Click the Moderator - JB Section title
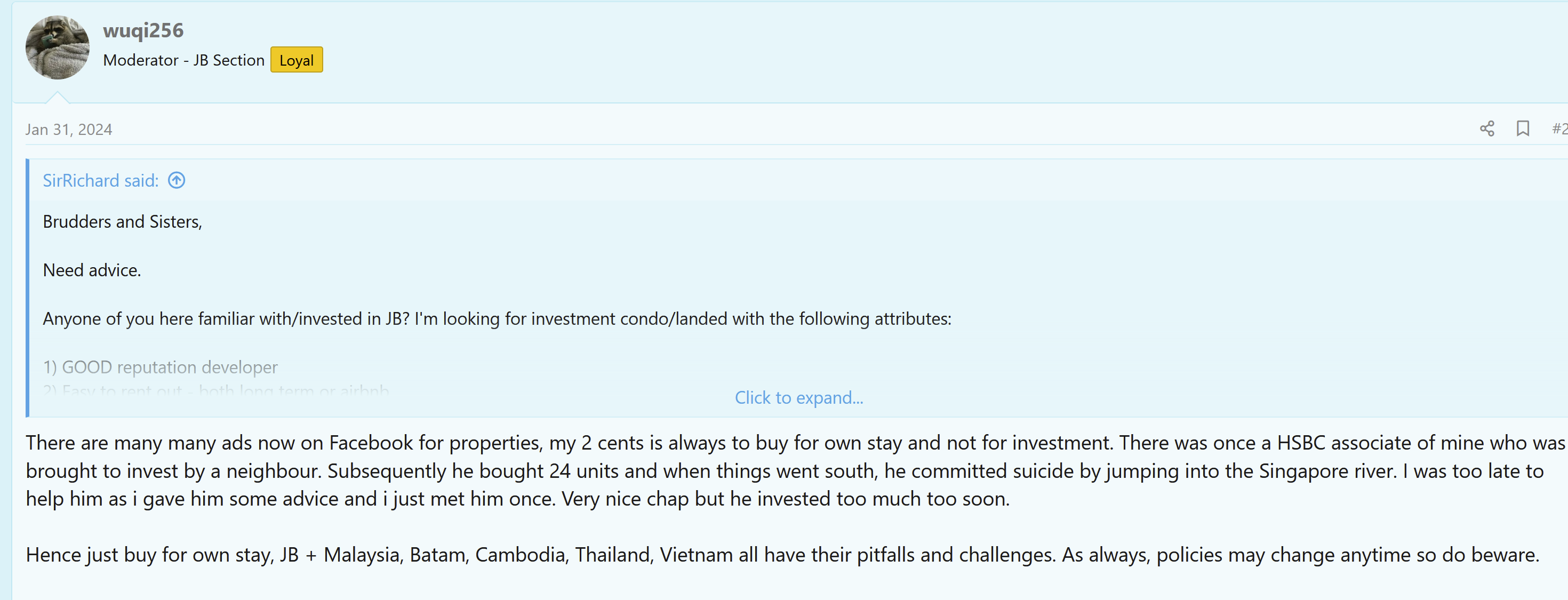 pyautogui.click(x=183, y=60)
